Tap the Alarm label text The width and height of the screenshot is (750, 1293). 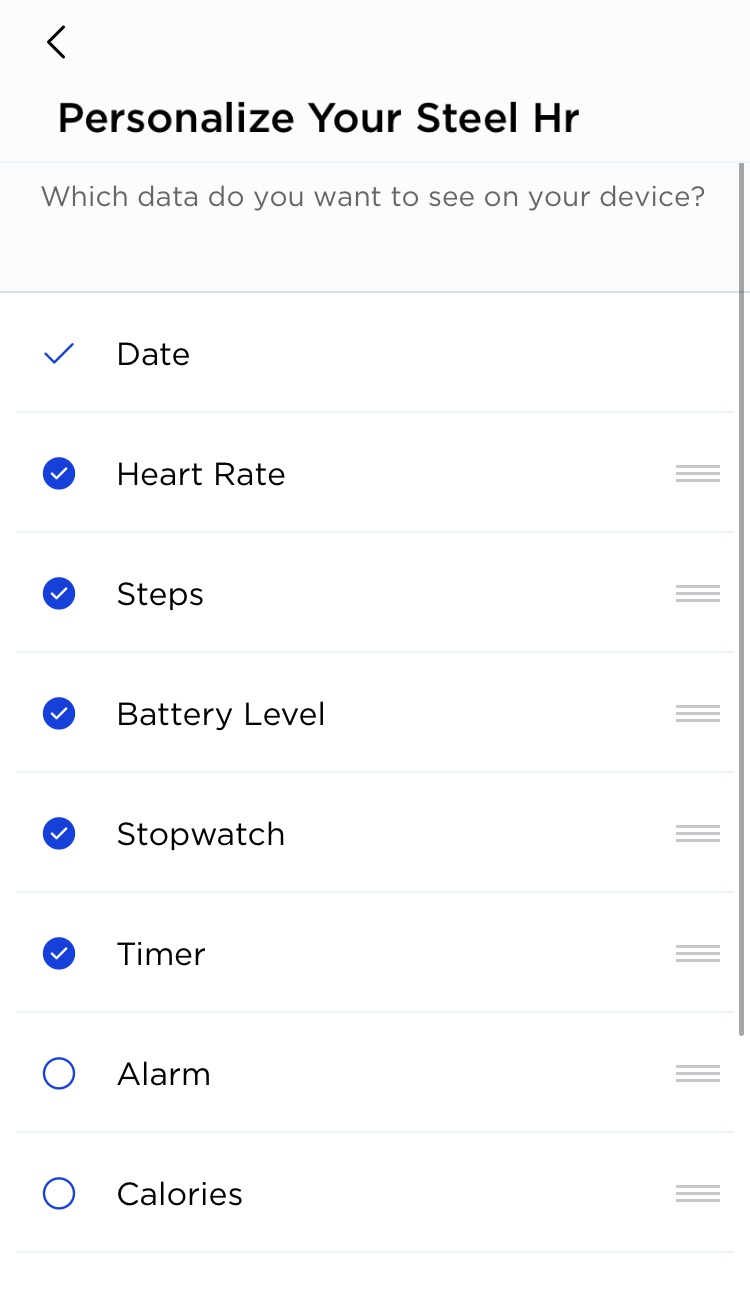pos(164,1074)
